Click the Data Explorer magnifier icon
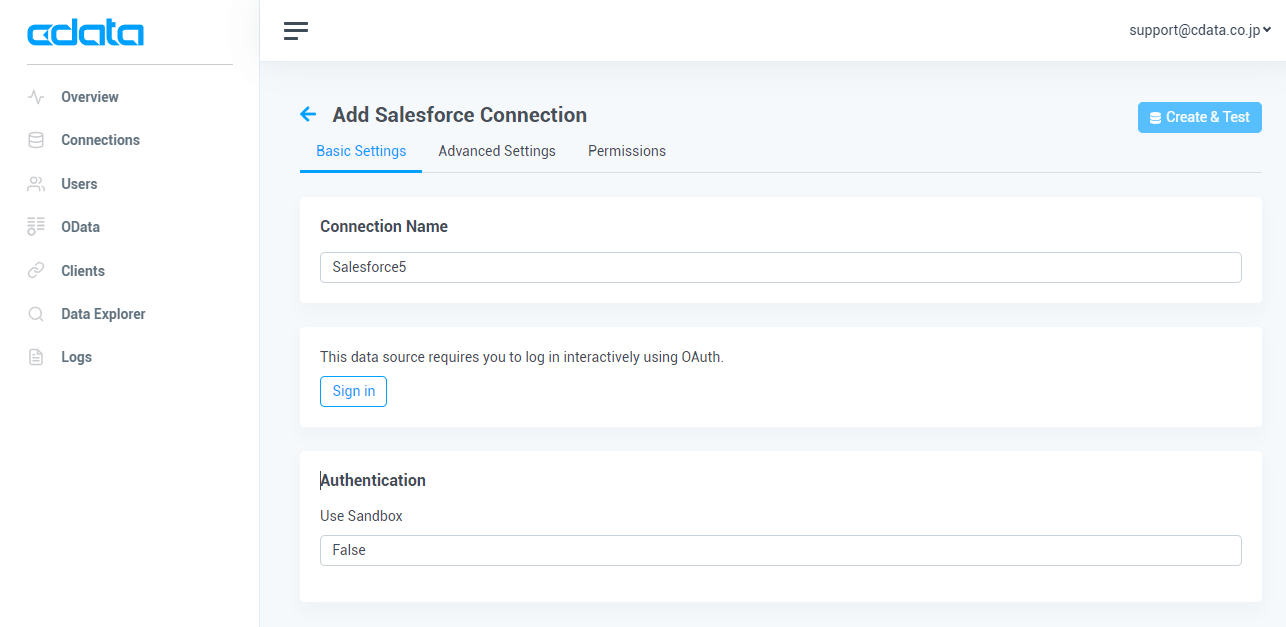Screen dimensions: 1286x627 tap(36, 314)
